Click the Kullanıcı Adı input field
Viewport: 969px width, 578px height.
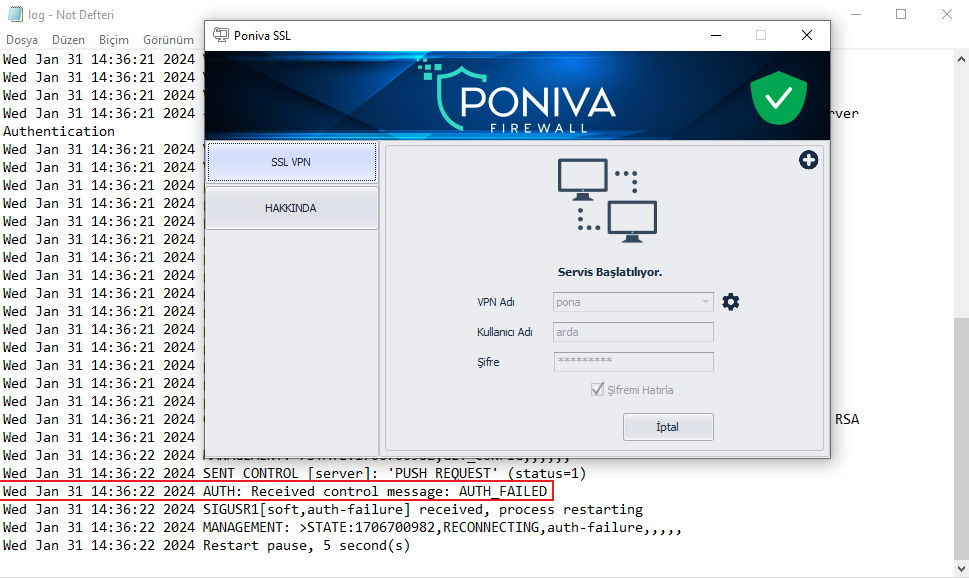click(x=633, y=332)
